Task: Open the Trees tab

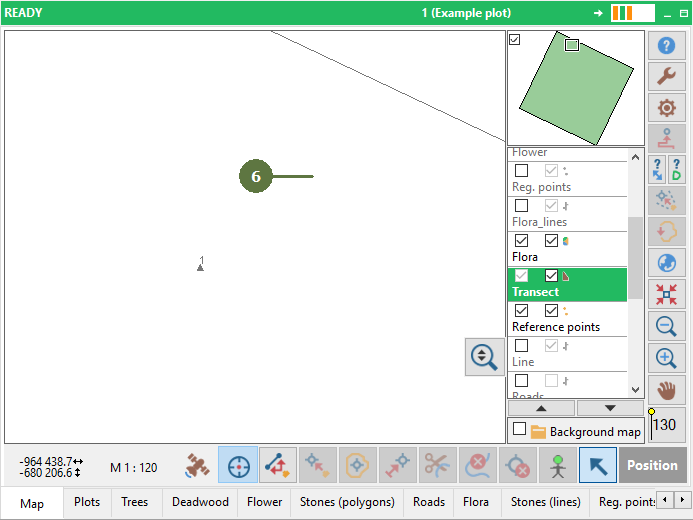Action: 135,502
